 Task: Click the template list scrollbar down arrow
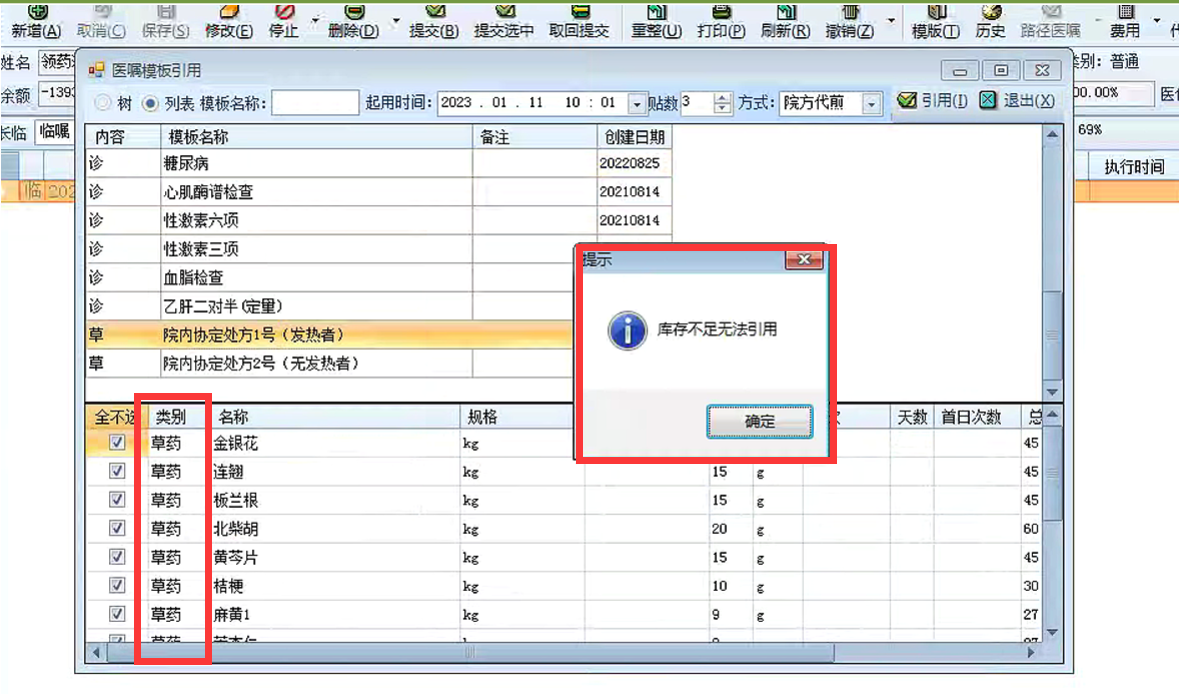click(1053, 392)
